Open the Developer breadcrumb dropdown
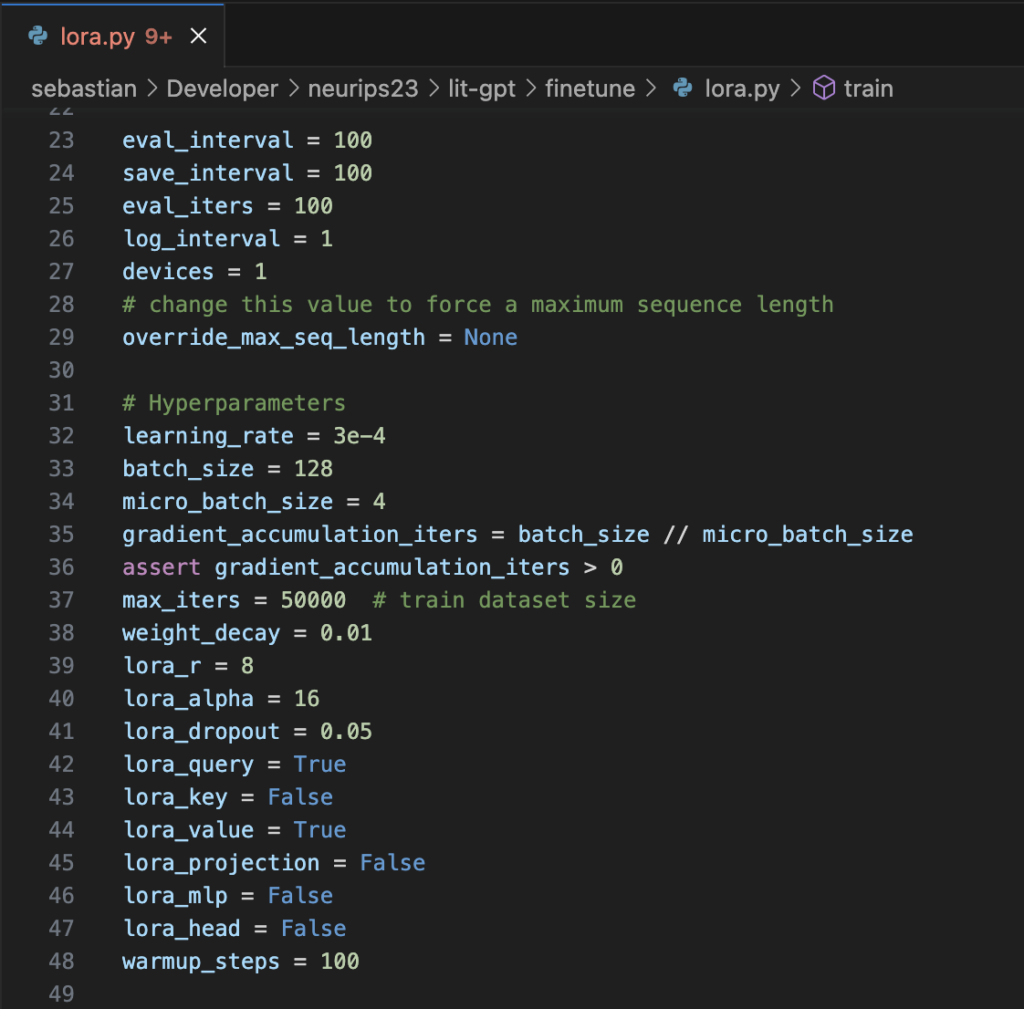This screenshot has height=1009, width=1024. (222, 88)
